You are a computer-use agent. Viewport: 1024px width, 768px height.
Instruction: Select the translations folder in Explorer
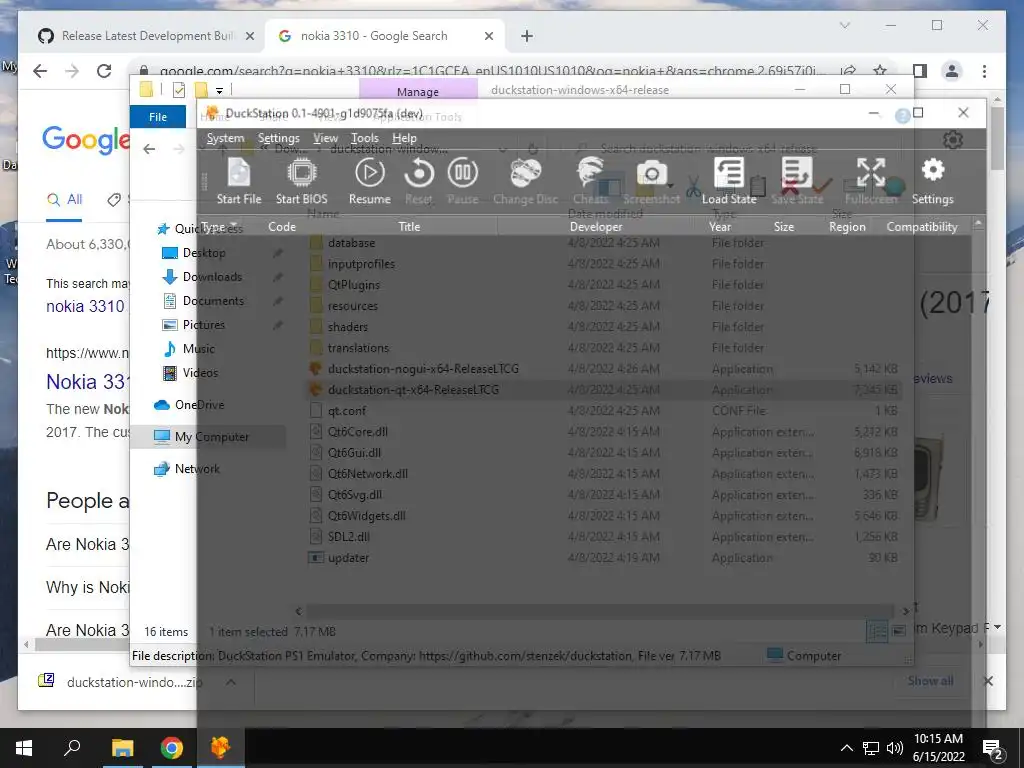(358, 348)
